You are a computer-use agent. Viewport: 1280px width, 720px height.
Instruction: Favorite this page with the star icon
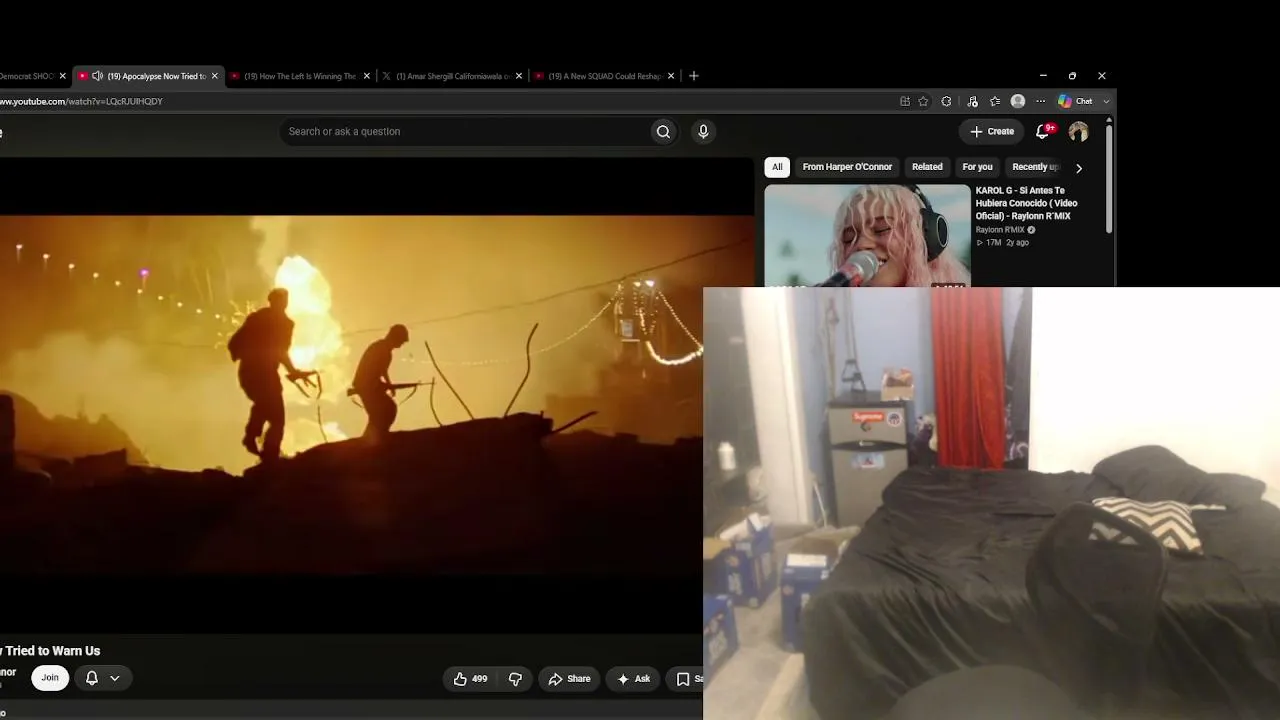pyautogui.click(x=923, y=101)
